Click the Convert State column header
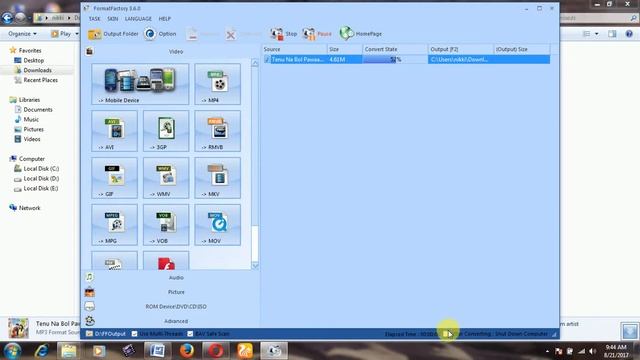This screenshot has width=640, height=360. coord(395,49)
